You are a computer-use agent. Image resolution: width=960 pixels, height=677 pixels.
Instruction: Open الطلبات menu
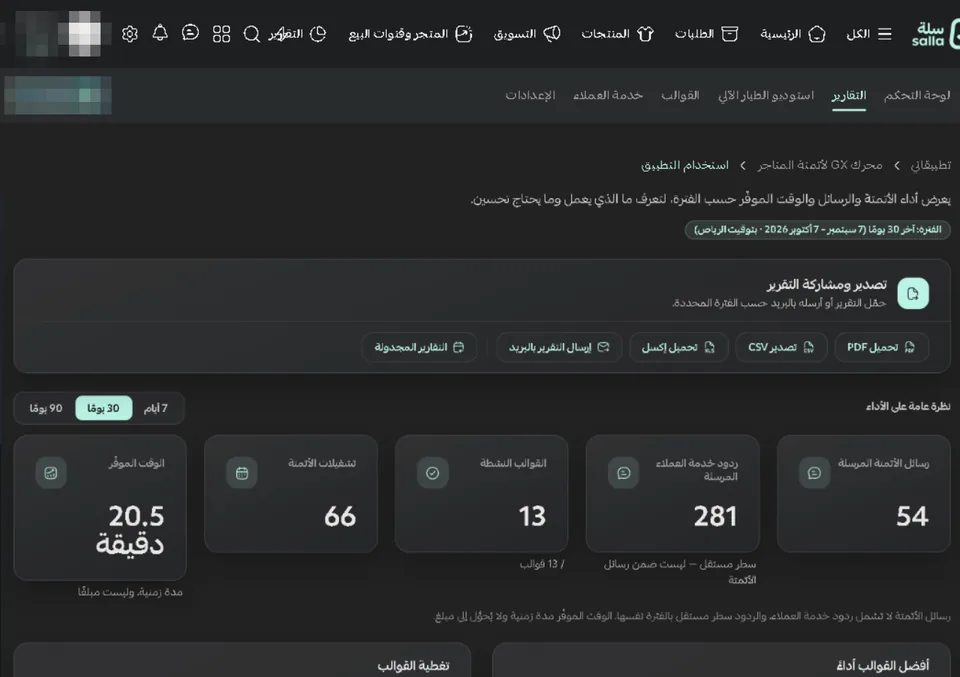[x=706, y=34]
